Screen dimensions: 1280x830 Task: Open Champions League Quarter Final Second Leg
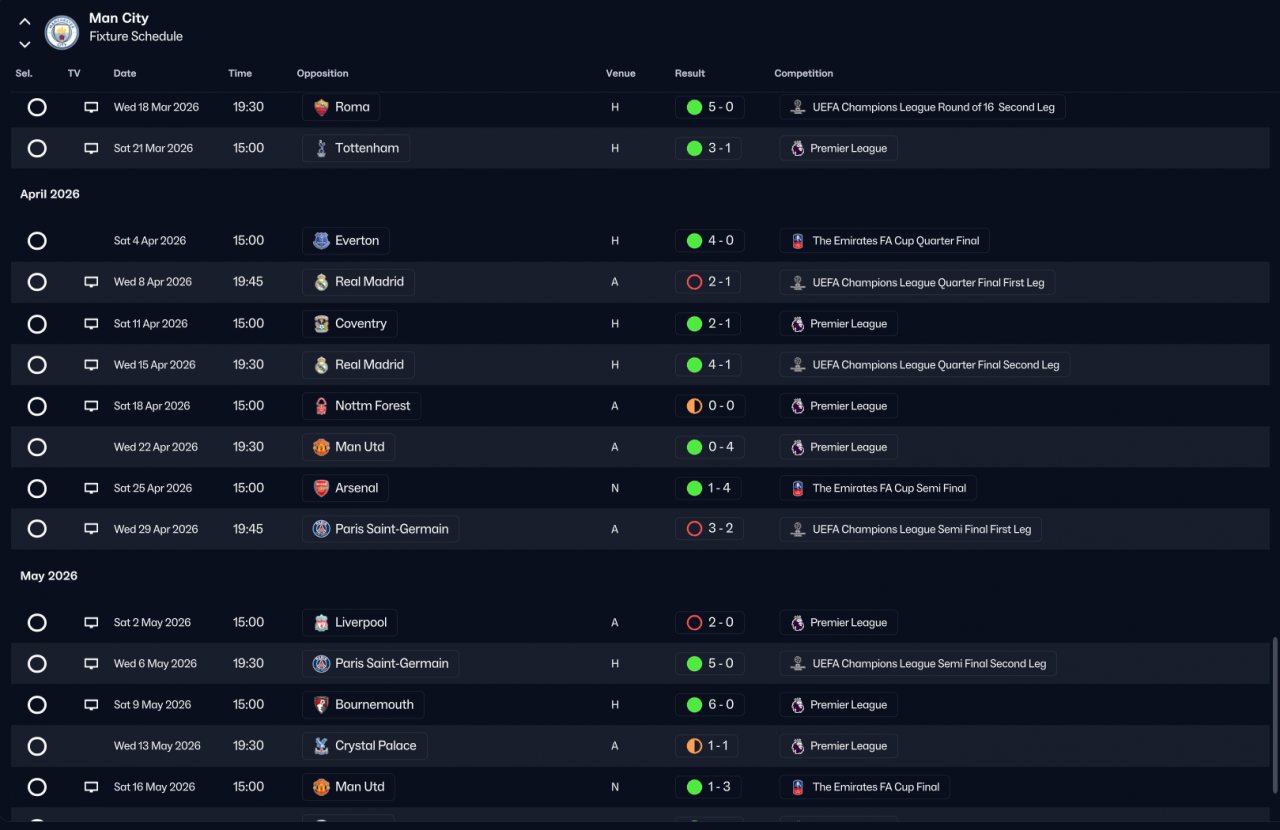point(925,365)
